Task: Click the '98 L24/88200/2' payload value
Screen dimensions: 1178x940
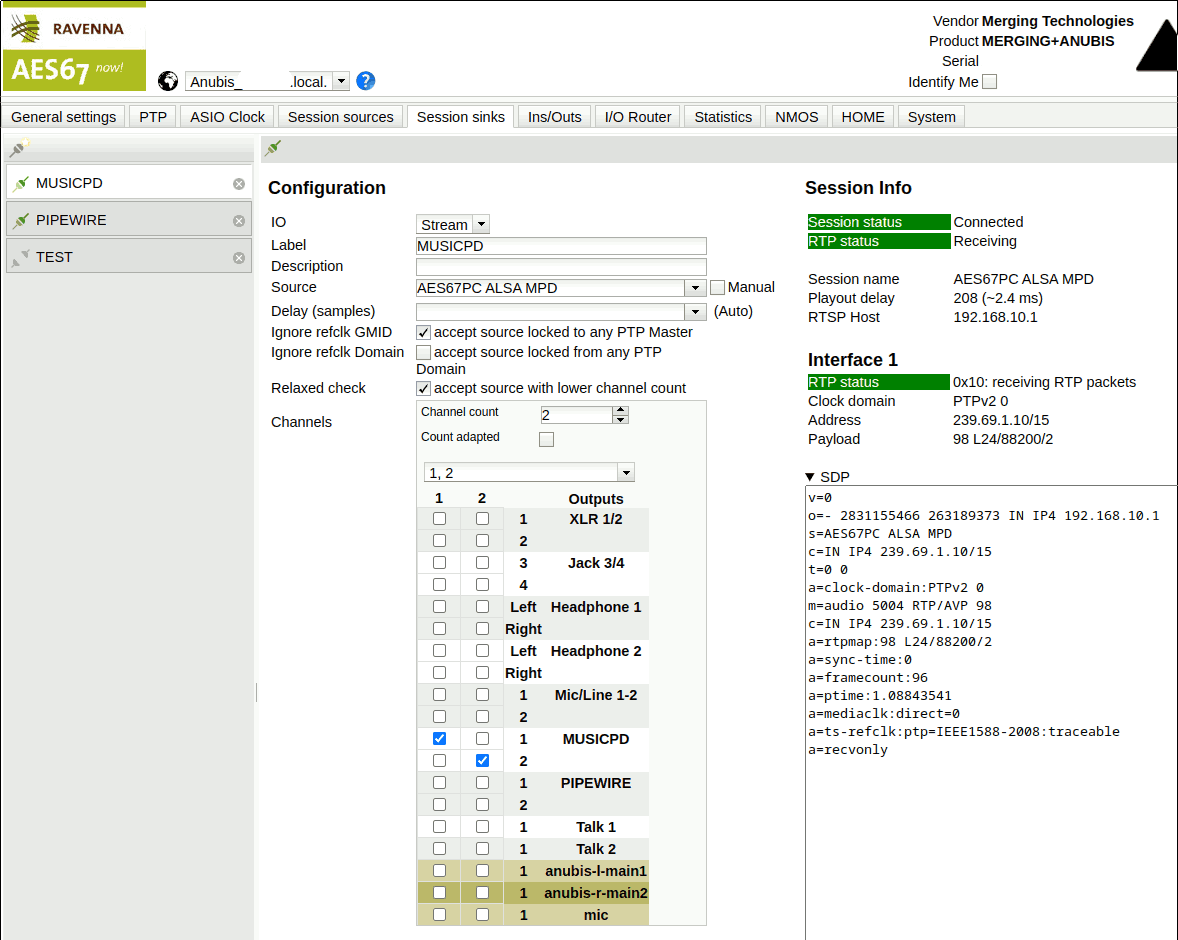Action: click(1003, 439)
